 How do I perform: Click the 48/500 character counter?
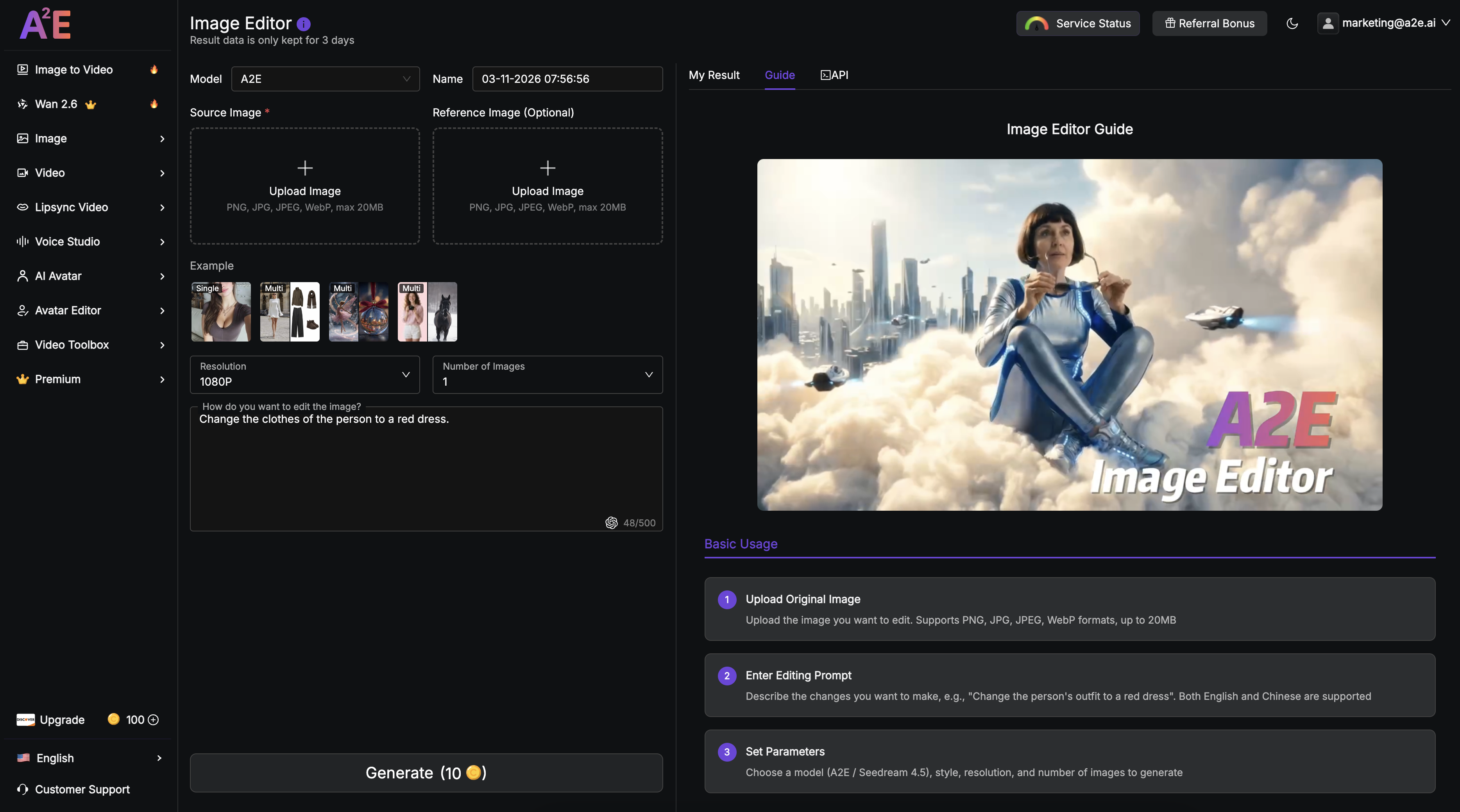pyautogui.click(x=639, y=523)
